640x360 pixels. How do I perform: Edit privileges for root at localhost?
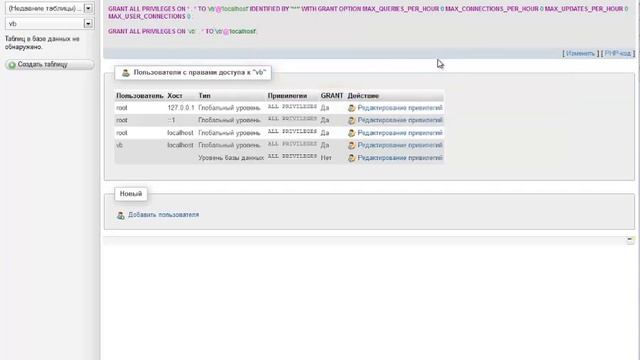tap(400, 133)
